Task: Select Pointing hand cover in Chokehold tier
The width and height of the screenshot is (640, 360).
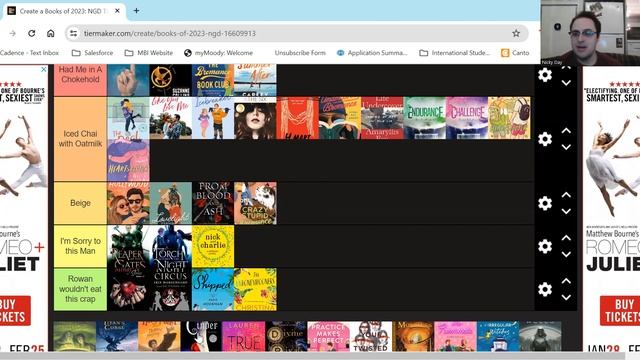Action: [x=128, y=80]
